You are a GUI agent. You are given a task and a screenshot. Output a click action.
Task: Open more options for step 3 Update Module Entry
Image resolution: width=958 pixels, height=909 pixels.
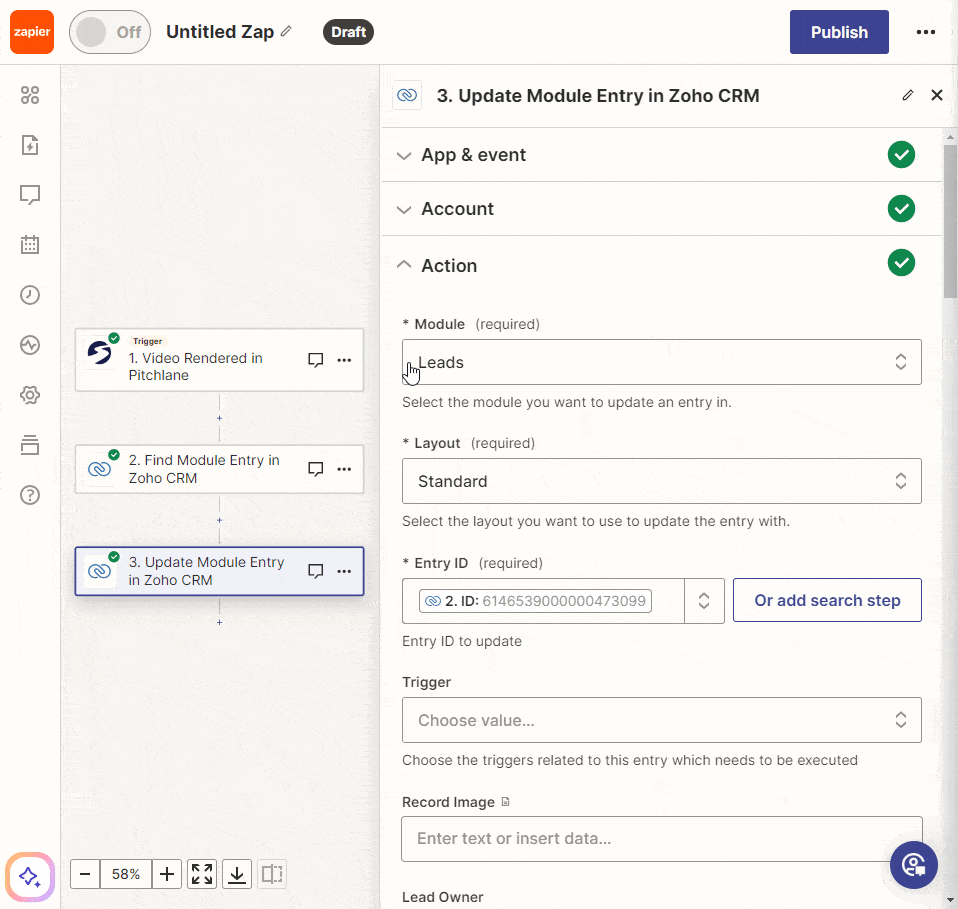pos(344,571)
